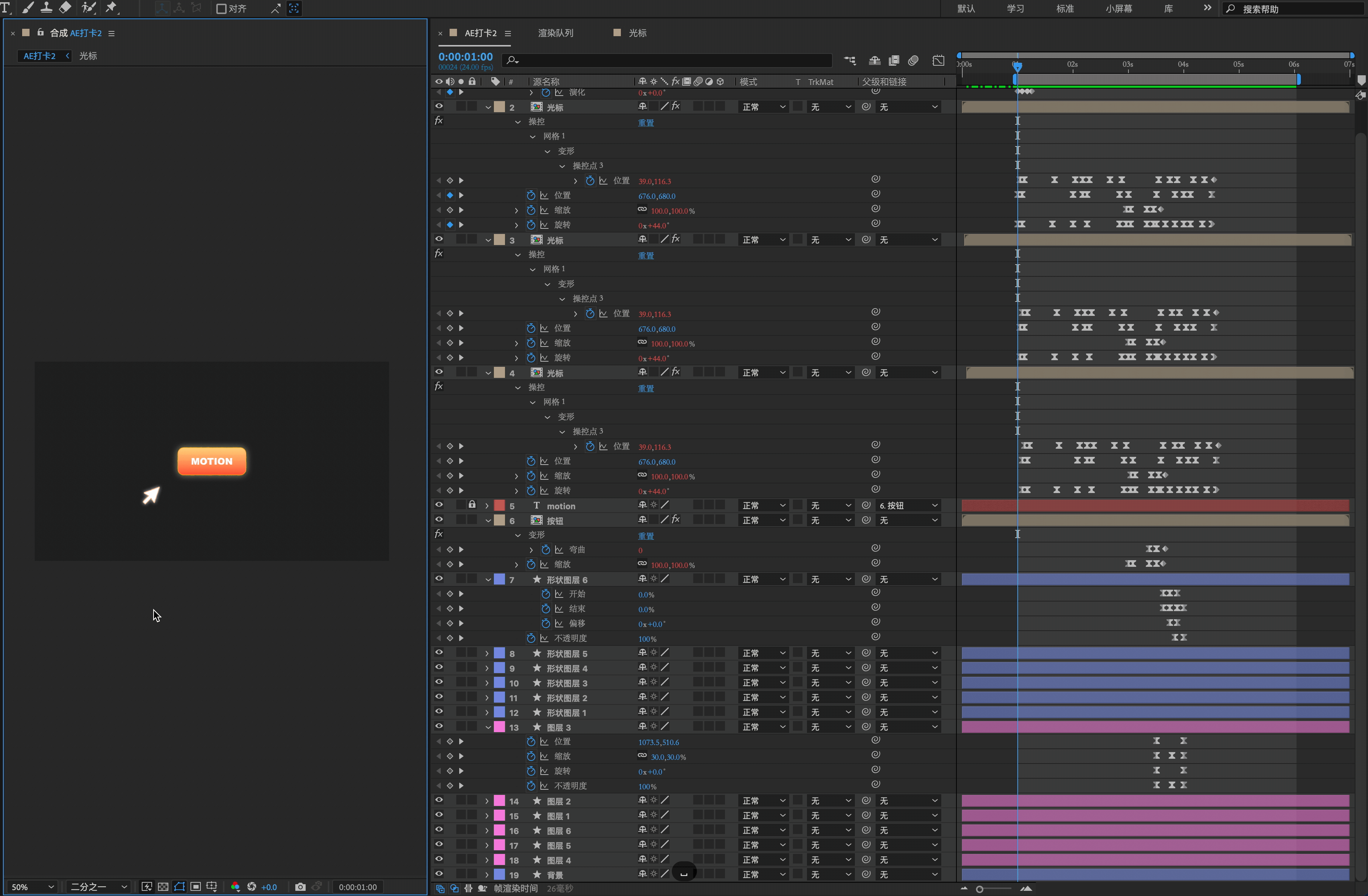Take a snapshot with camera icon
The height and width of the screenshot is (896, 1368).
[300, 887]
